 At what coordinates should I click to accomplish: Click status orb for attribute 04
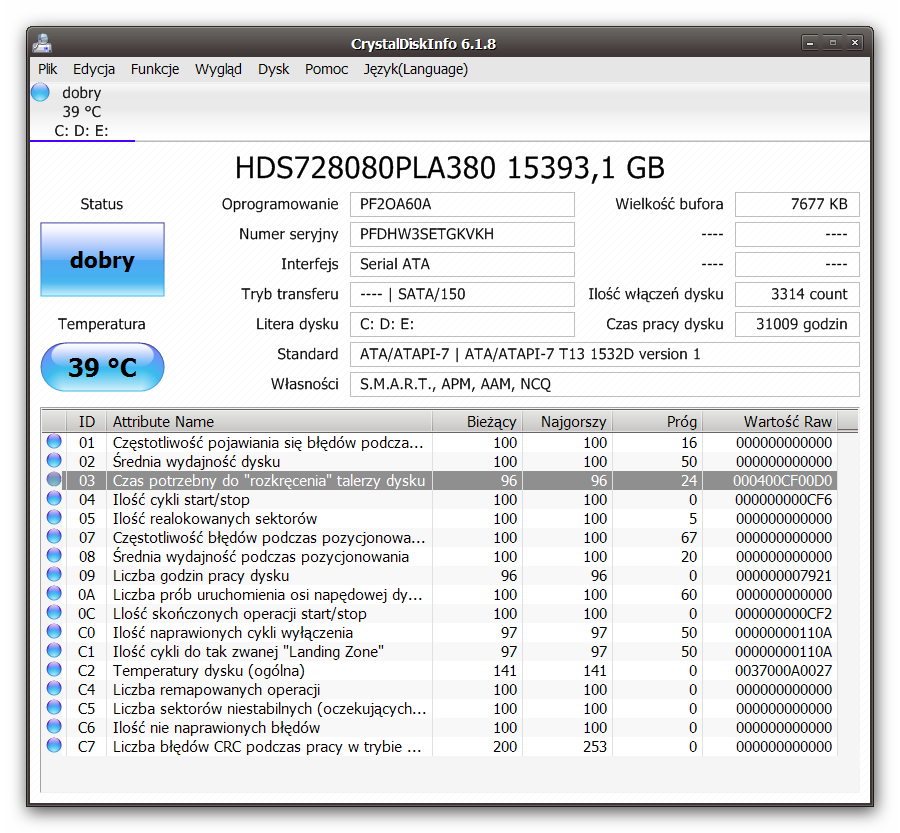tap(54, 498)
